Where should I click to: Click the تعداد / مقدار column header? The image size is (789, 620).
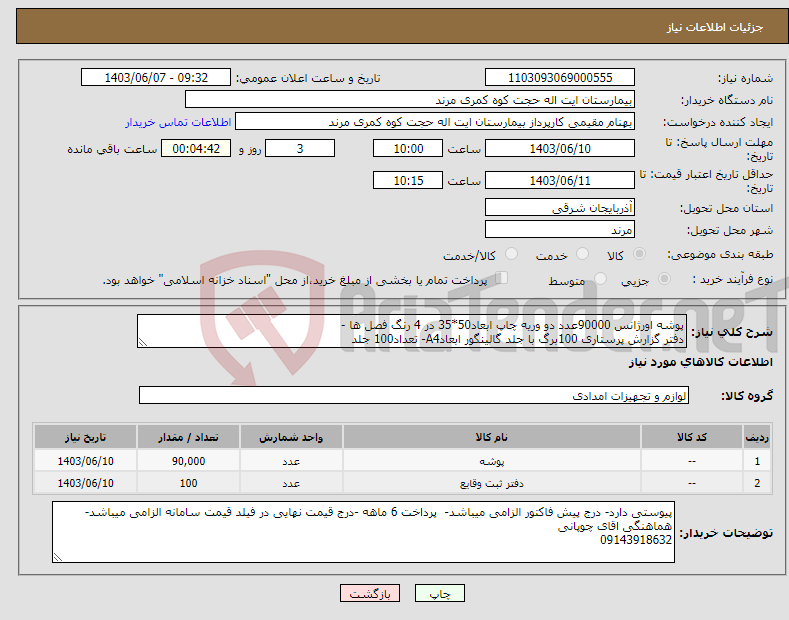coord(188,437)
